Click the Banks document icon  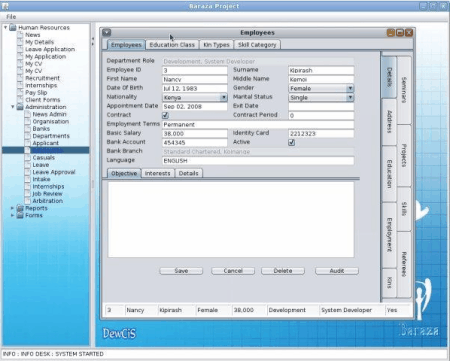click(27, 129)
